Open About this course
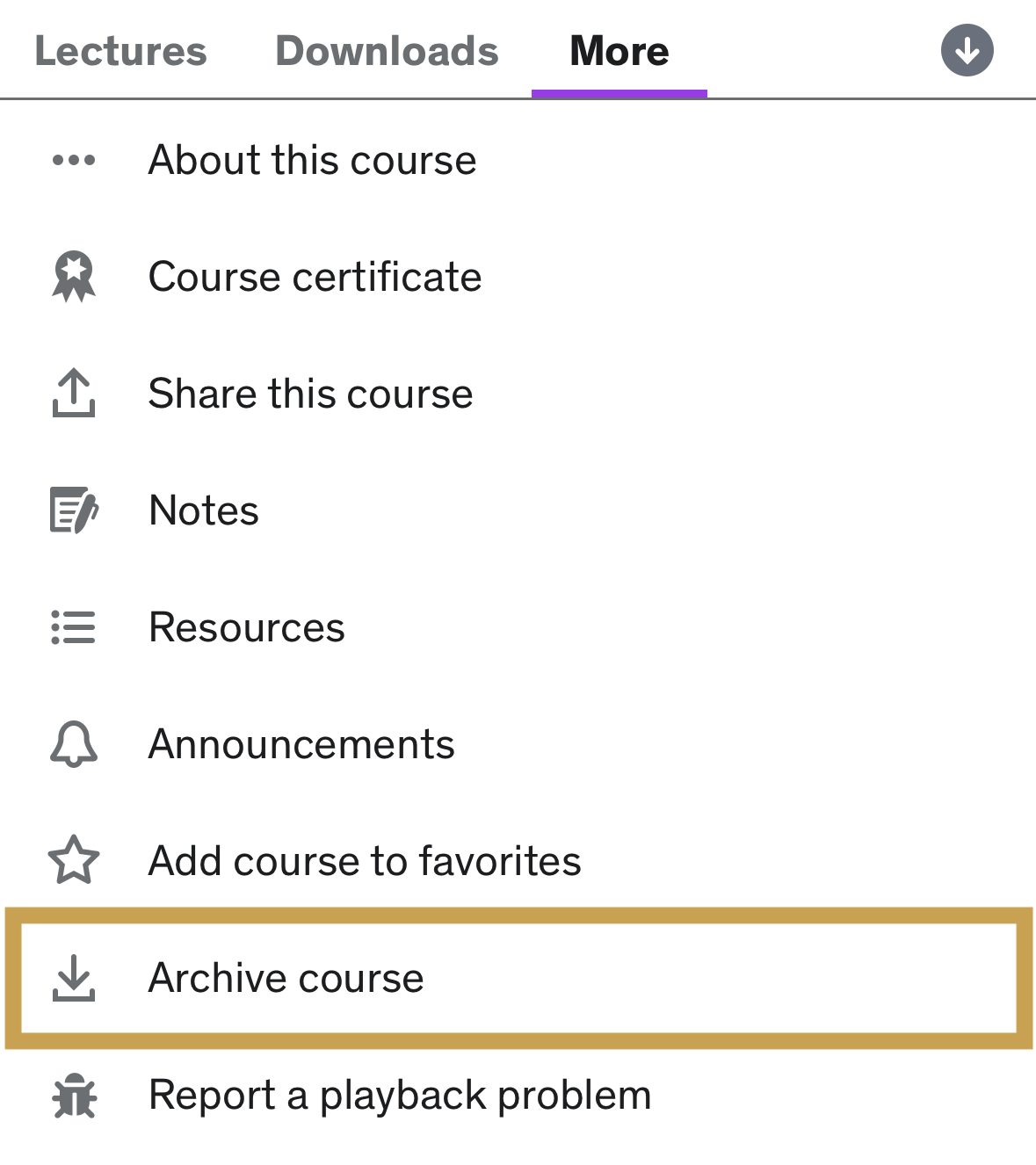1036x1165 pixels. (x=312, y=160)
